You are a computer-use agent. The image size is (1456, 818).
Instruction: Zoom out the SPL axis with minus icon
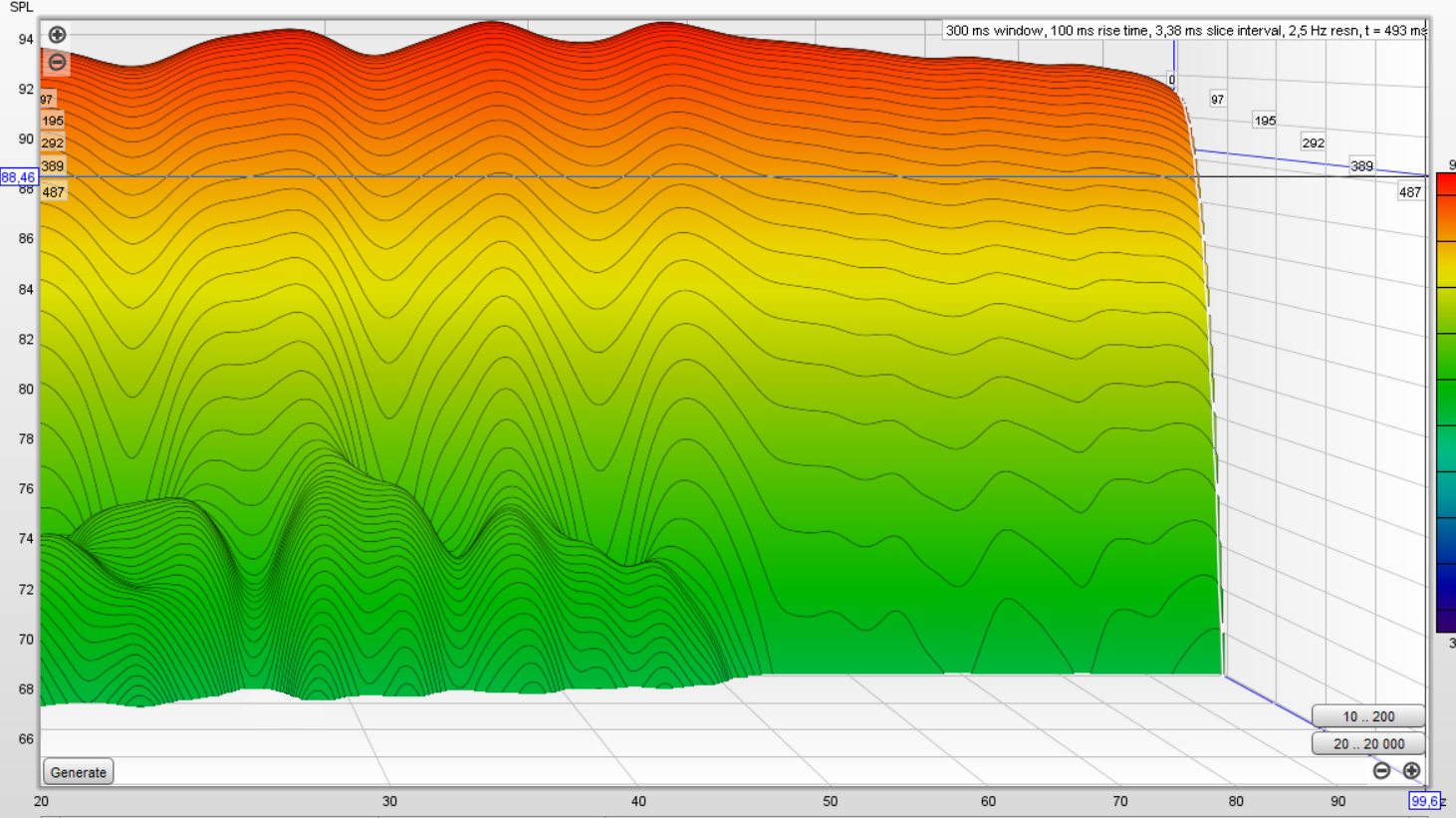(x=58, y=62)
